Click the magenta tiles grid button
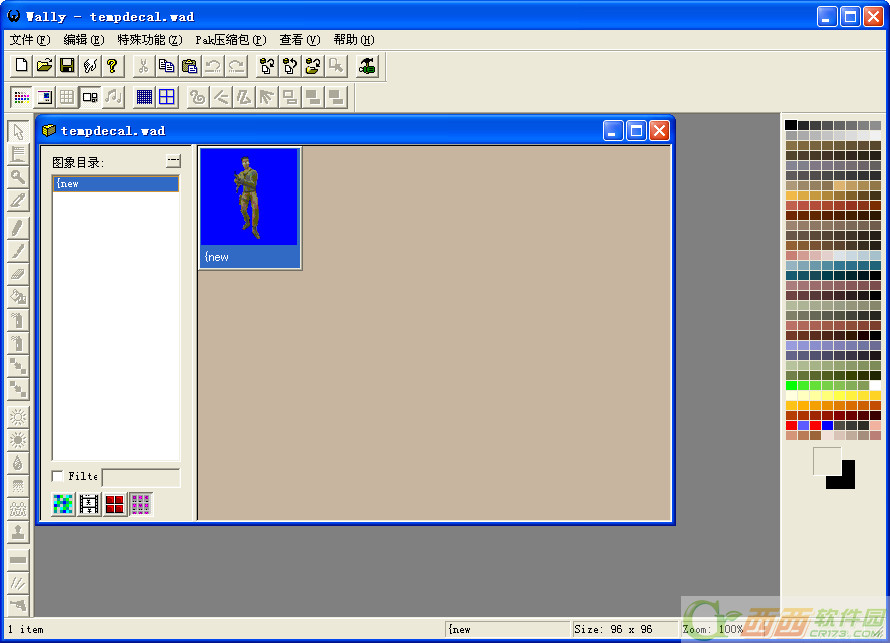 click(x=141, y=504)
